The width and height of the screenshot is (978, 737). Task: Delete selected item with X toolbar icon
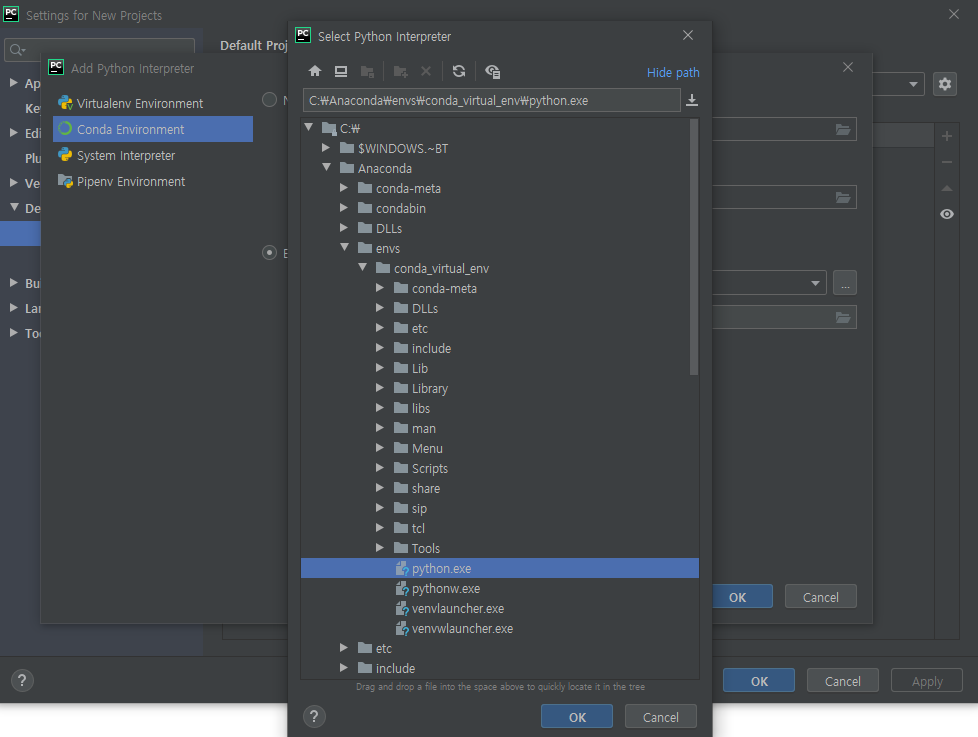point(426,71)
